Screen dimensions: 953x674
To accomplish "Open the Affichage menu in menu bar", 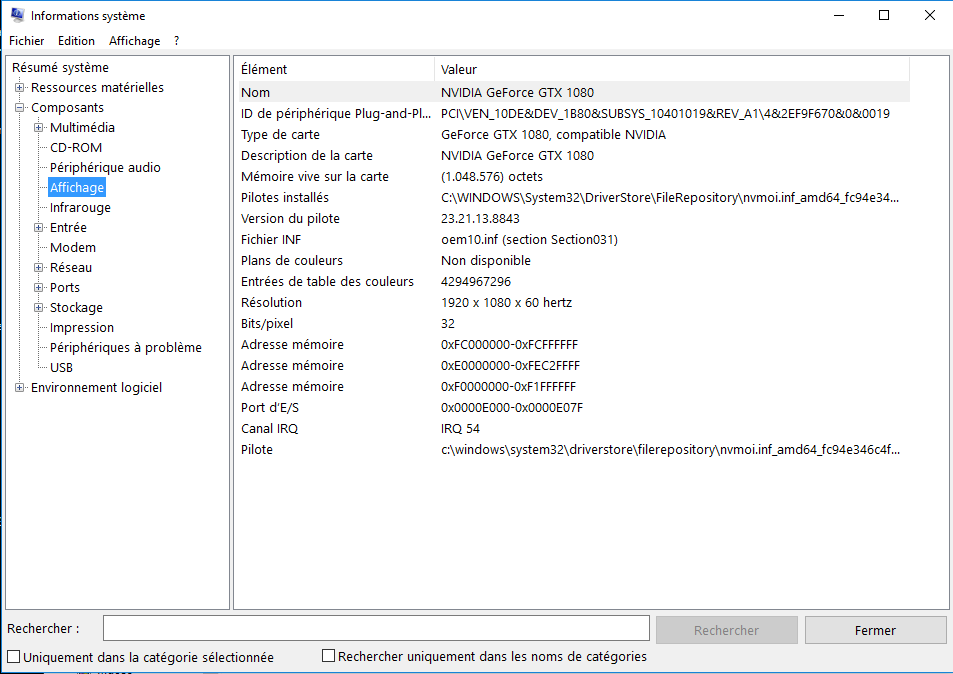I will [x=134, y=41].
